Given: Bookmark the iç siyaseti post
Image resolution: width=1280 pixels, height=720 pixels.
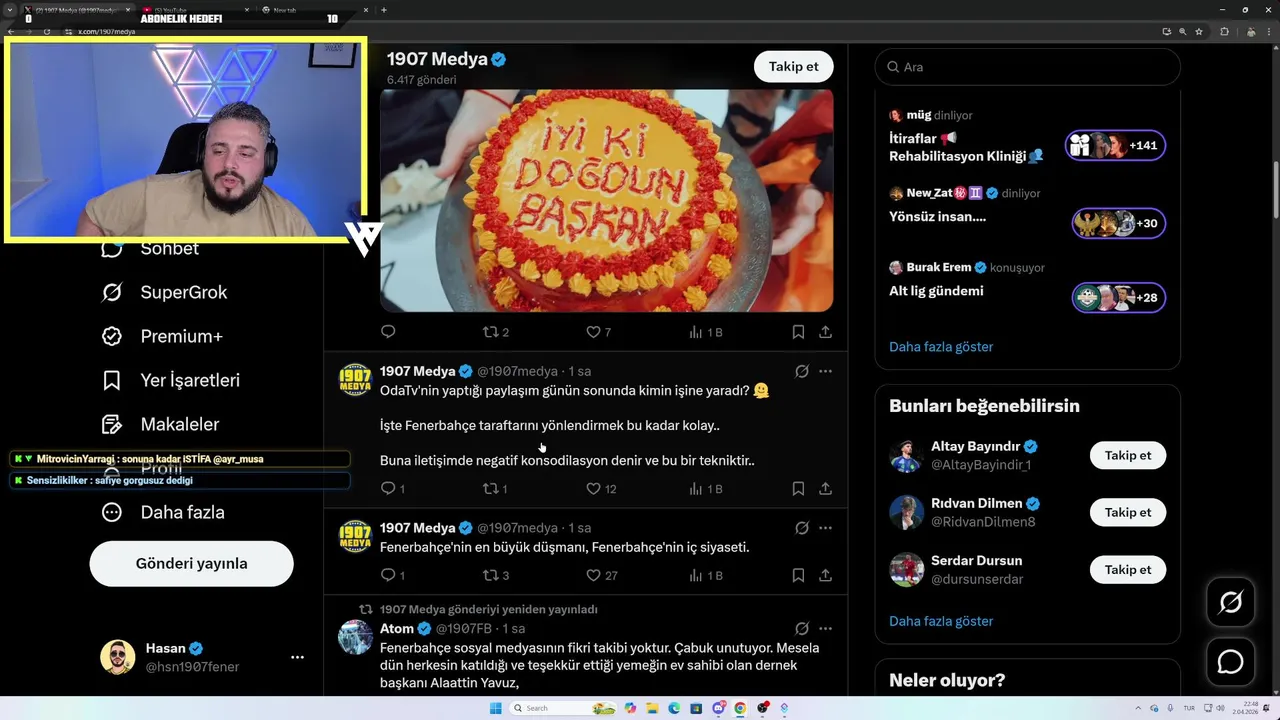Looking at the screenshot, I should pos(798,576).
